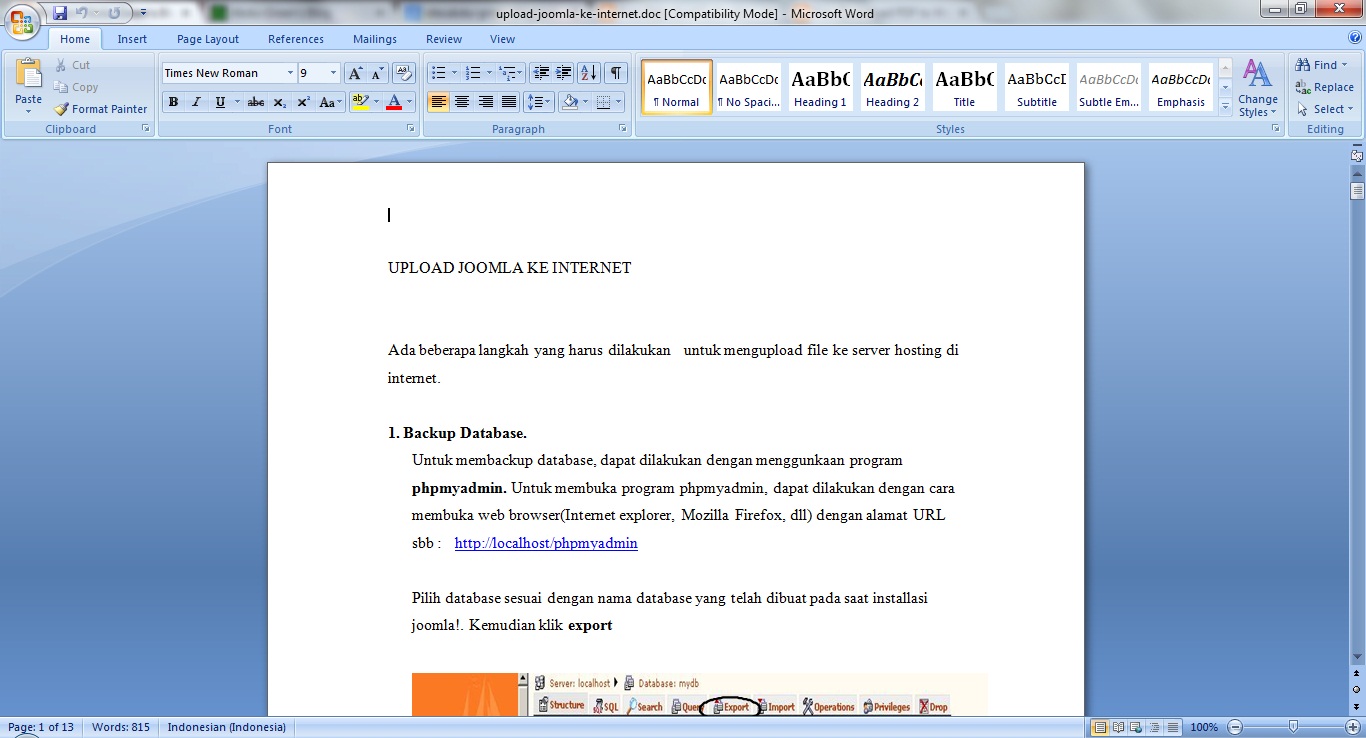
Task: Open the Sort dialog
Action: click(589, 73)
